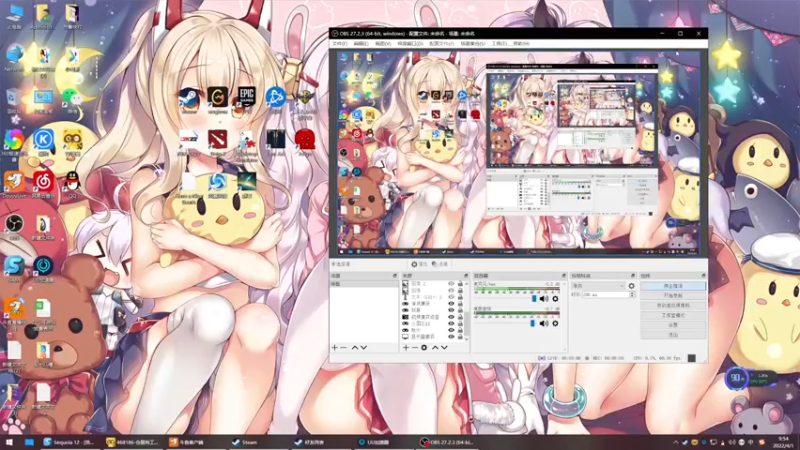The image size is (800, 450).
Task: Move selected scene down with arrow
Action: [364, 347]
